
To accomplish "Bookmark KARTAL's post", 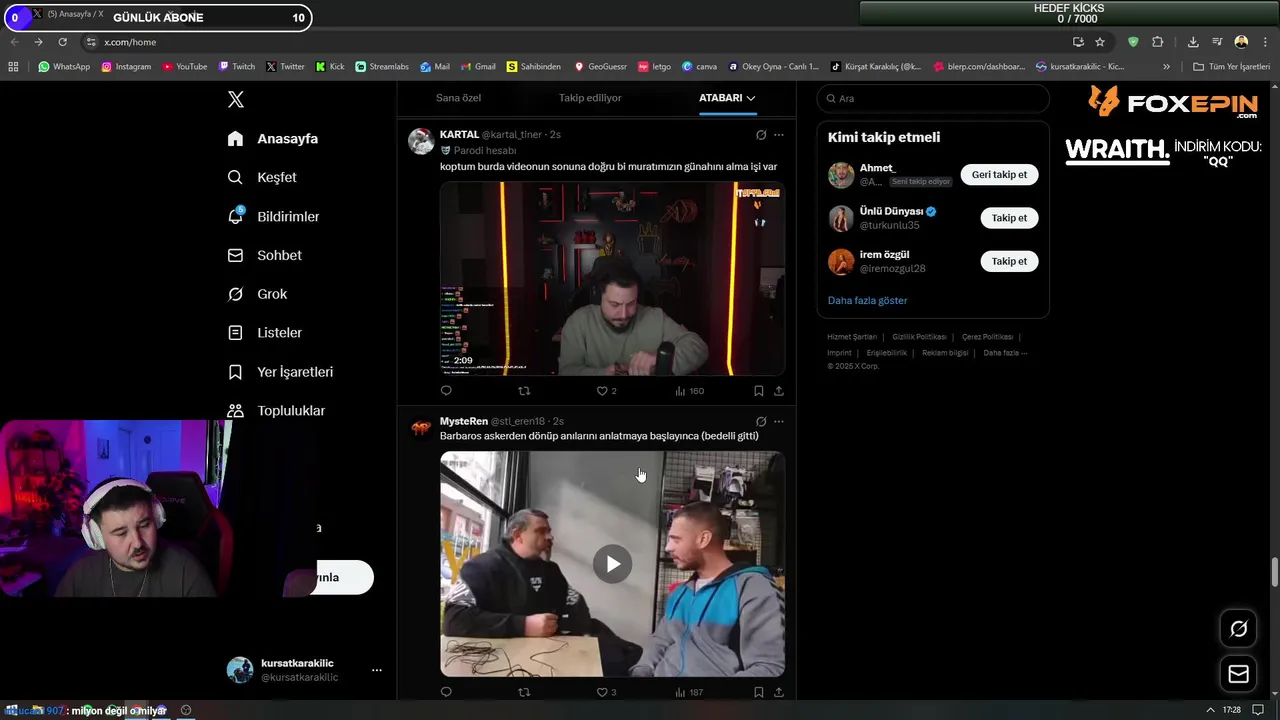I will coord(759,391).
